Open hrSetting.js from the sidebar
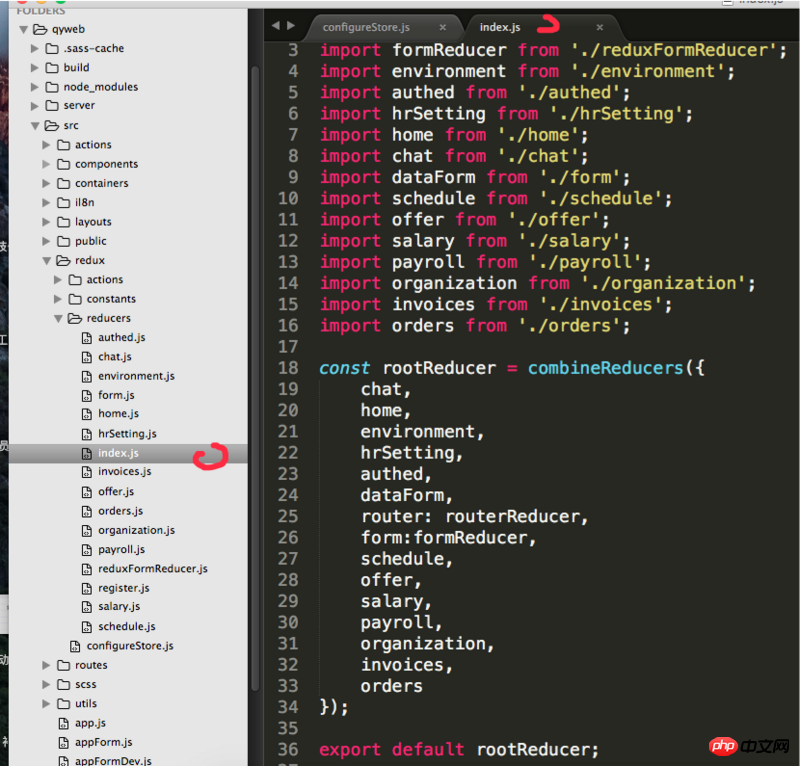This screenshot has height=766, width=800. (x=127, y=434)
